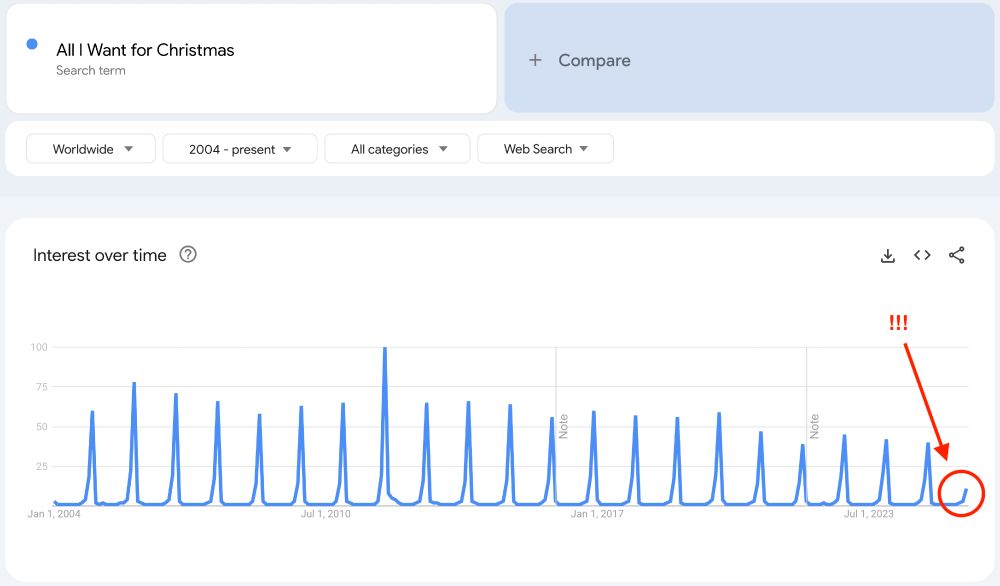The width and height of the screenshot is (1000, 586).
Task: Open help for Interest over time
Action: click(x=188, y=254)
